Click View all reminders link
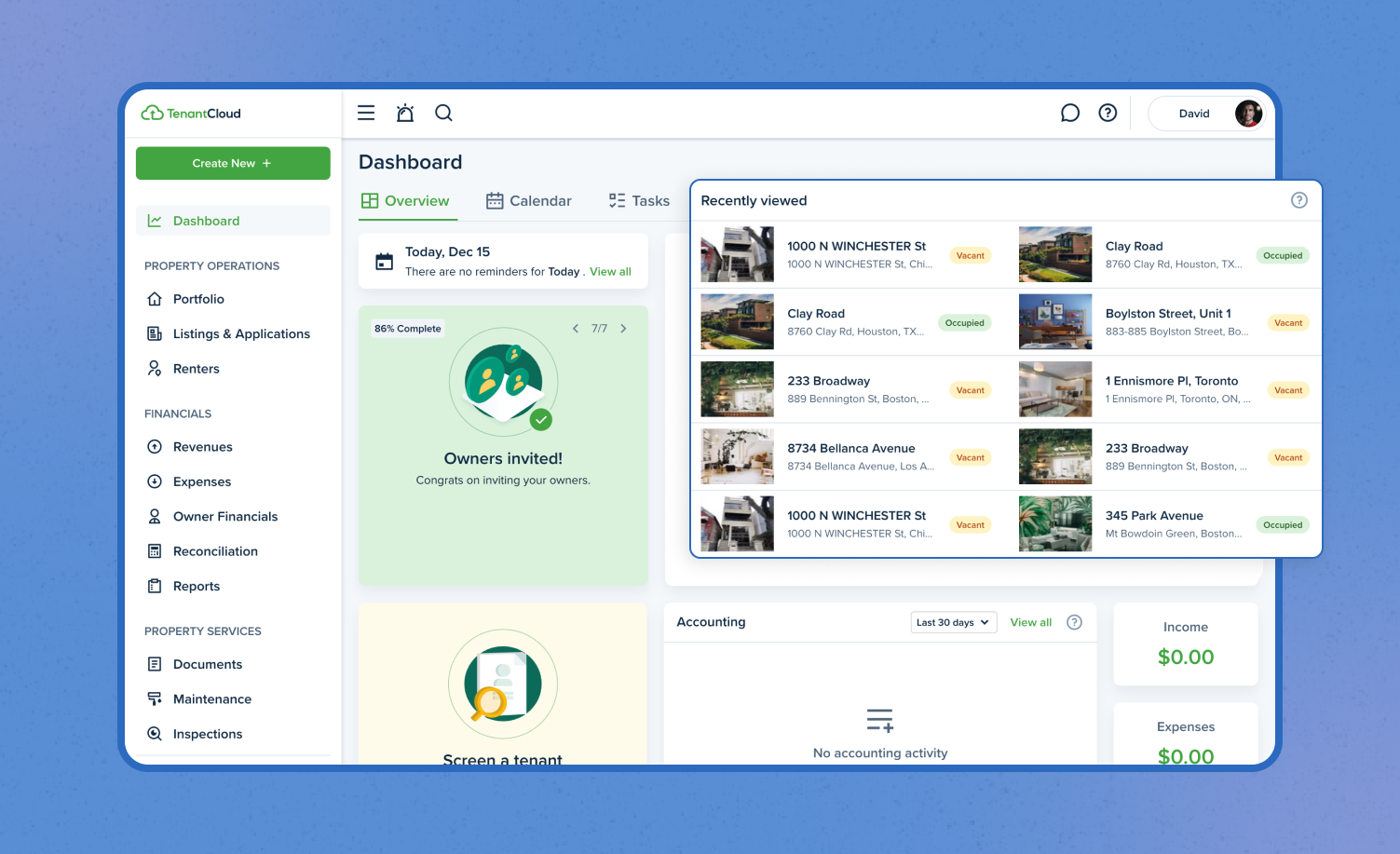Screen dimensions: 1400x854 610,272
